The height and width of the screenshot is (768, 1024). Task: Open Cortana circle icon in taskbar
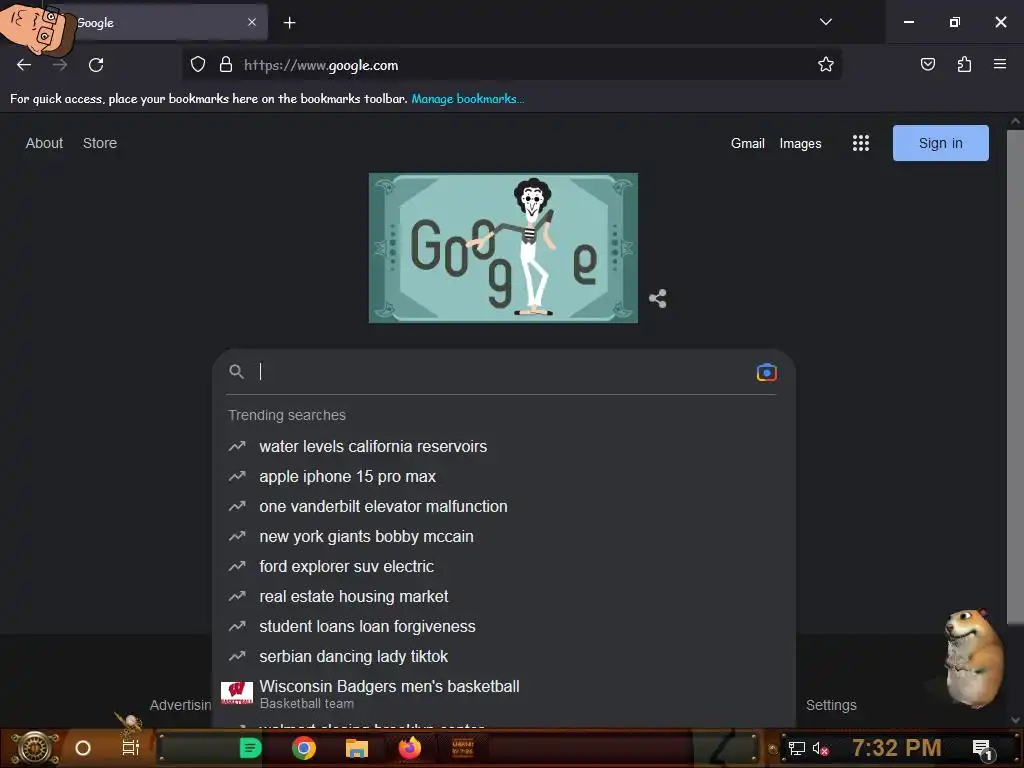pyautogui.click(x=83, y=748)
